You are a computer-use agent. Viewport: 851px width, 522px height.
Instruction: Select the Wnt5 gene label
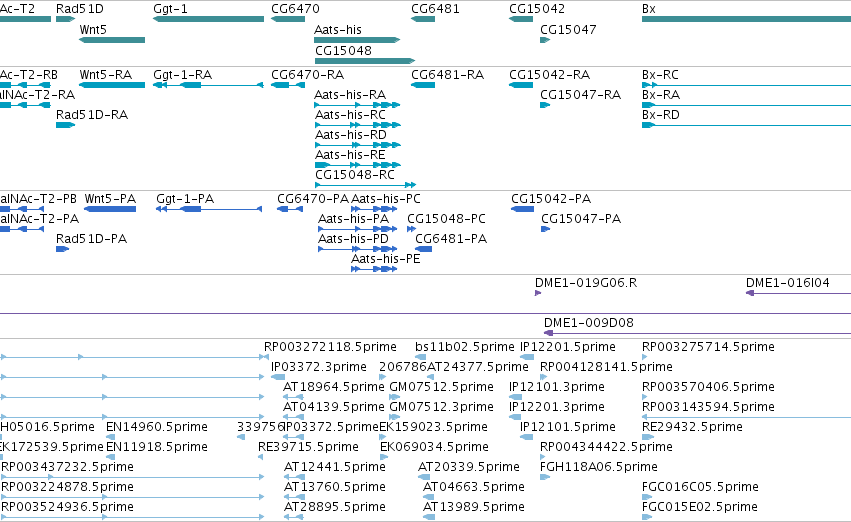click(x=93, y=30)
